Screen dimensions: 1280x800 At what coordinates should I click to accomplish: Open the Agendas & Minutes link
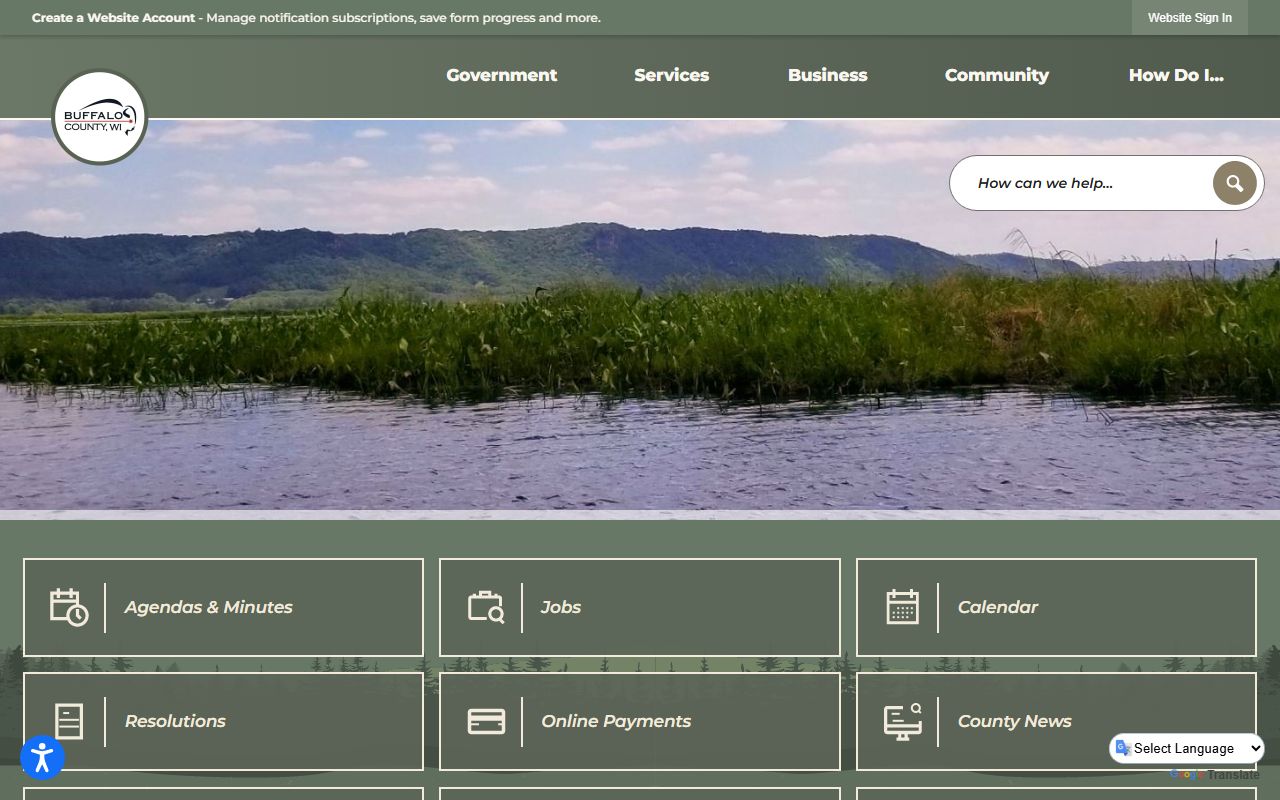(208, 607)
